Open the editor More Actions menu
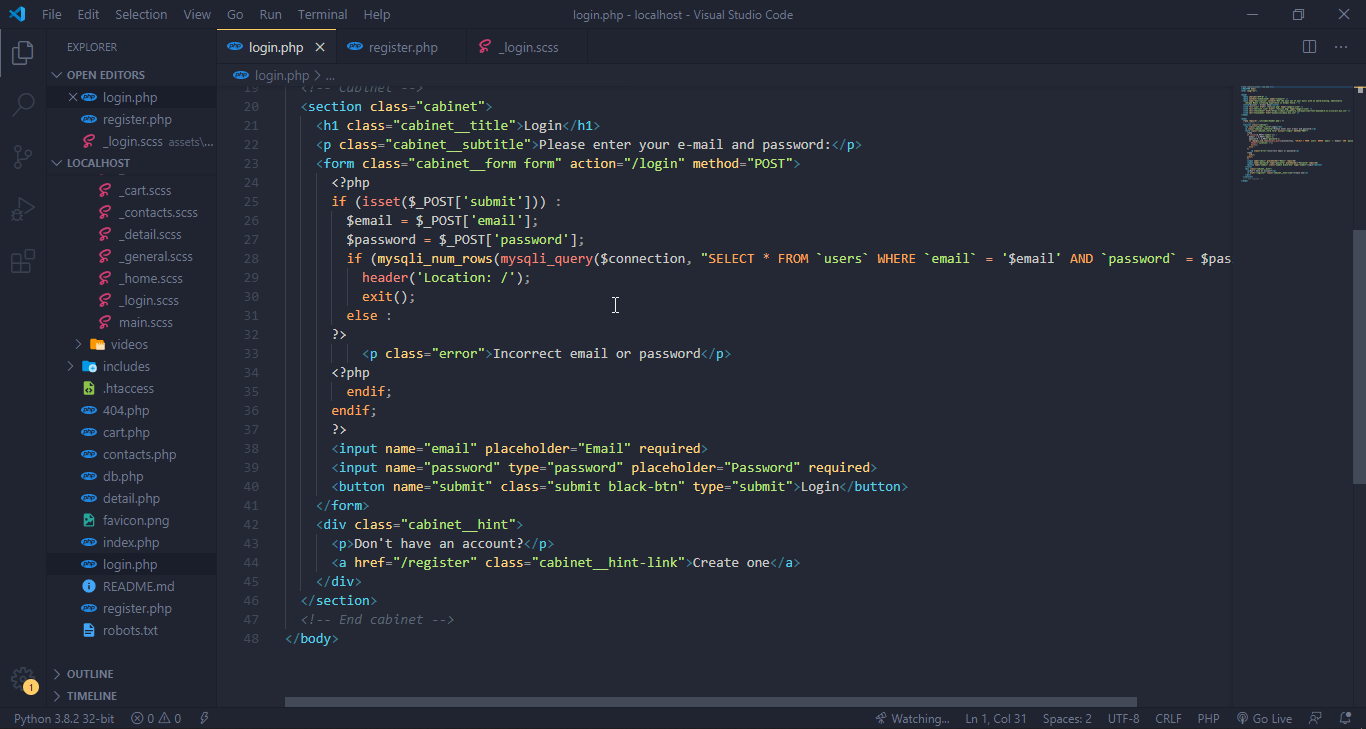This screenshot has height=729, width=1366. (x=1341, y=47)
